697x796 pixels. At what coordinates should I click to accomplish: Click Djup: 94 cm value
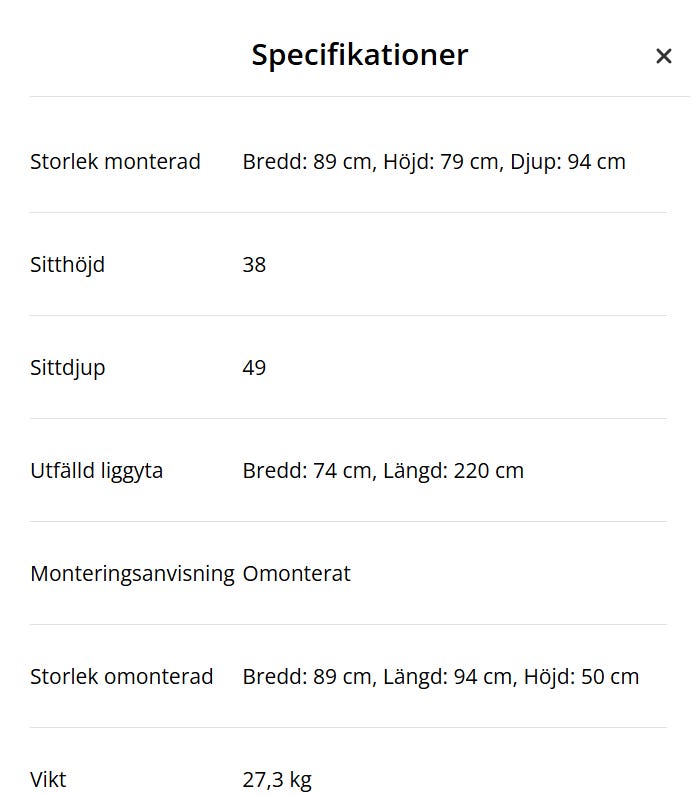[568, 161]
